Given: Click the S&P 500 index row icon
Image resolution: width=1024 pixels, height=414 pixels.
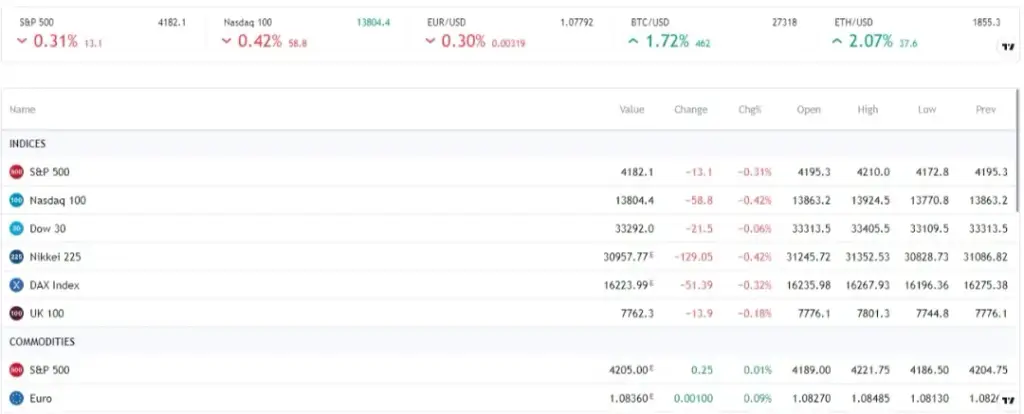Looking at the screenshot, I should pos(16,172).
